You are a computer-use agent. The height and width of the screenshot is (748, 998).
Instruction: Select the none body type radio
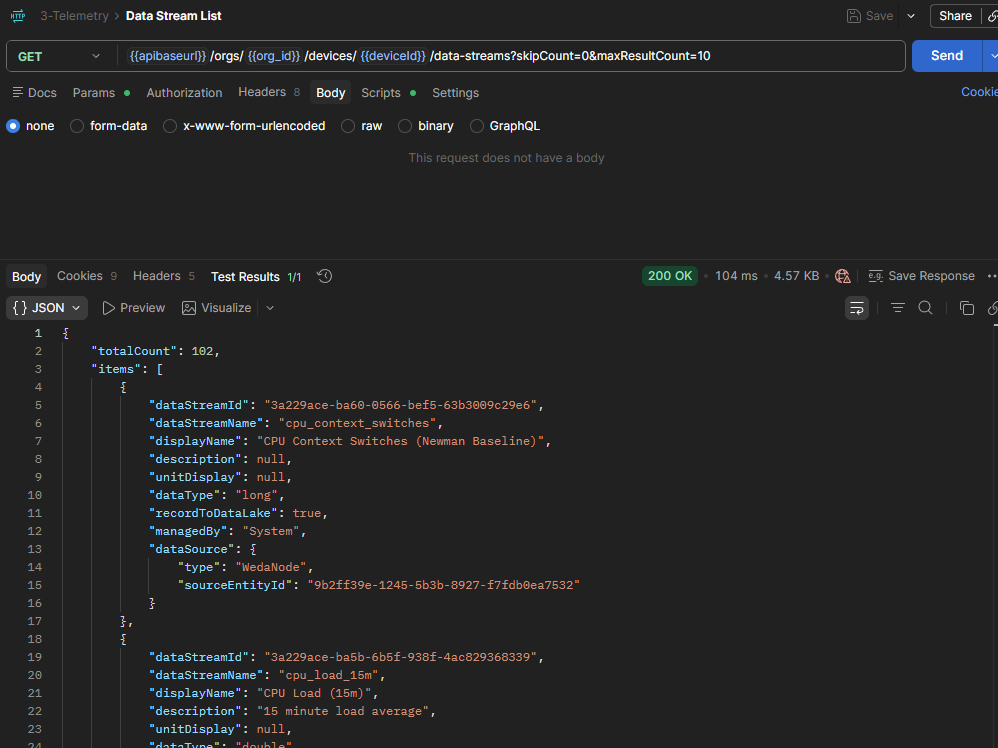[x=13, y=126]
